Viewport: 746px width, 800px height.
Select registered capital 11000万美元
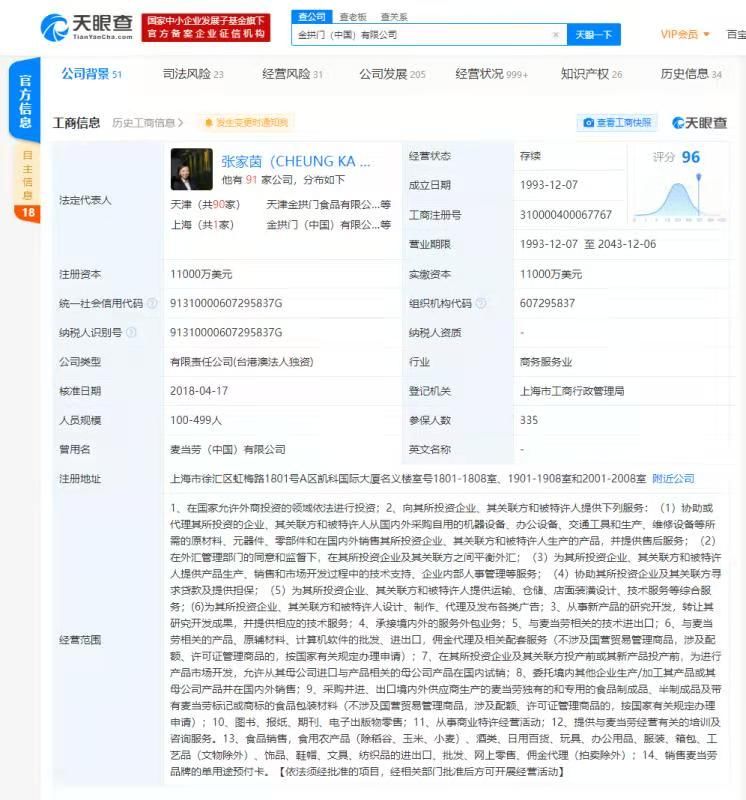[x=201, y=274]
